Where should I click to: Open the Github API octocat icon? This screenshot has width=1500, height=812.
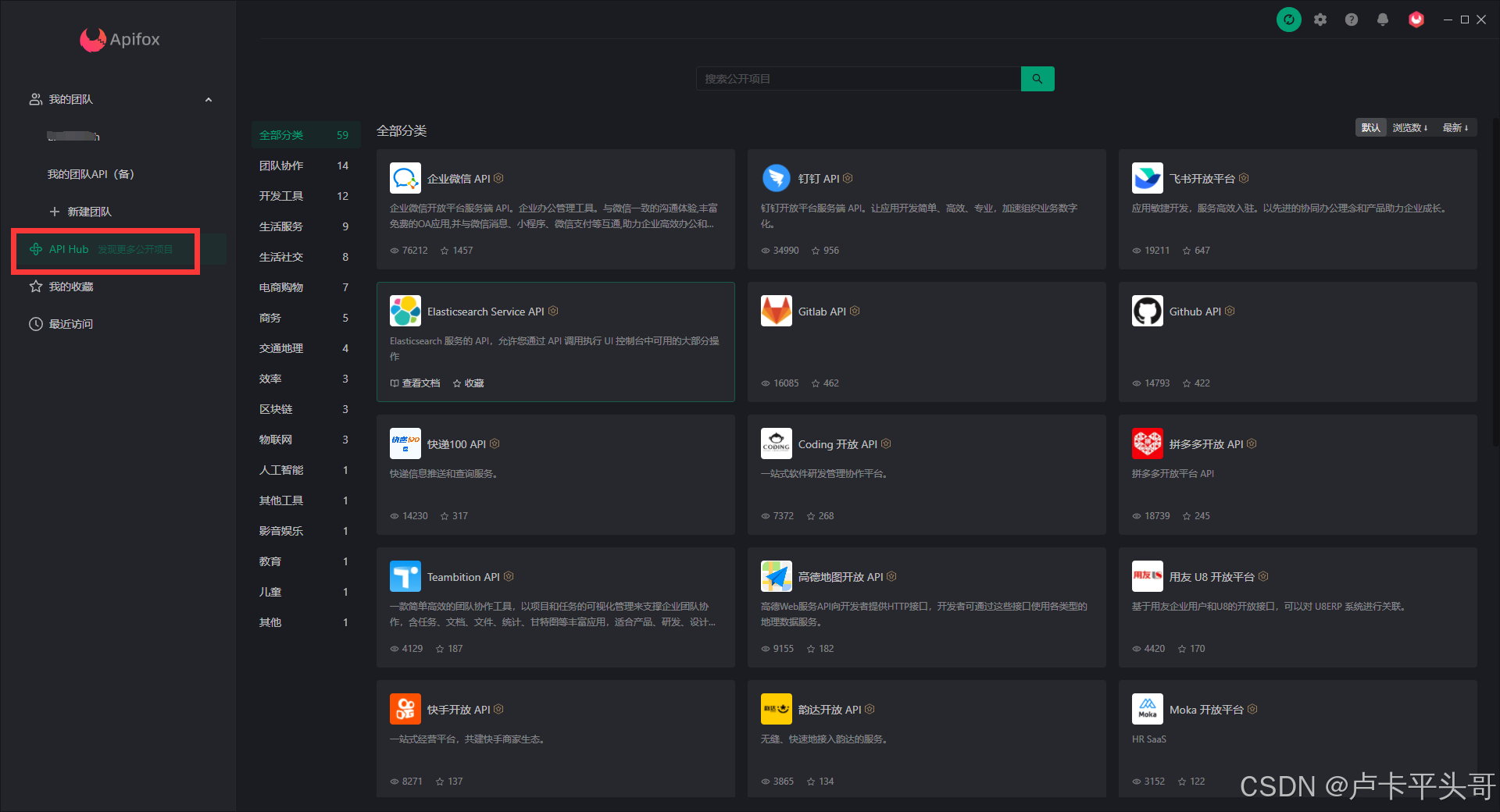click(1148, 311)
